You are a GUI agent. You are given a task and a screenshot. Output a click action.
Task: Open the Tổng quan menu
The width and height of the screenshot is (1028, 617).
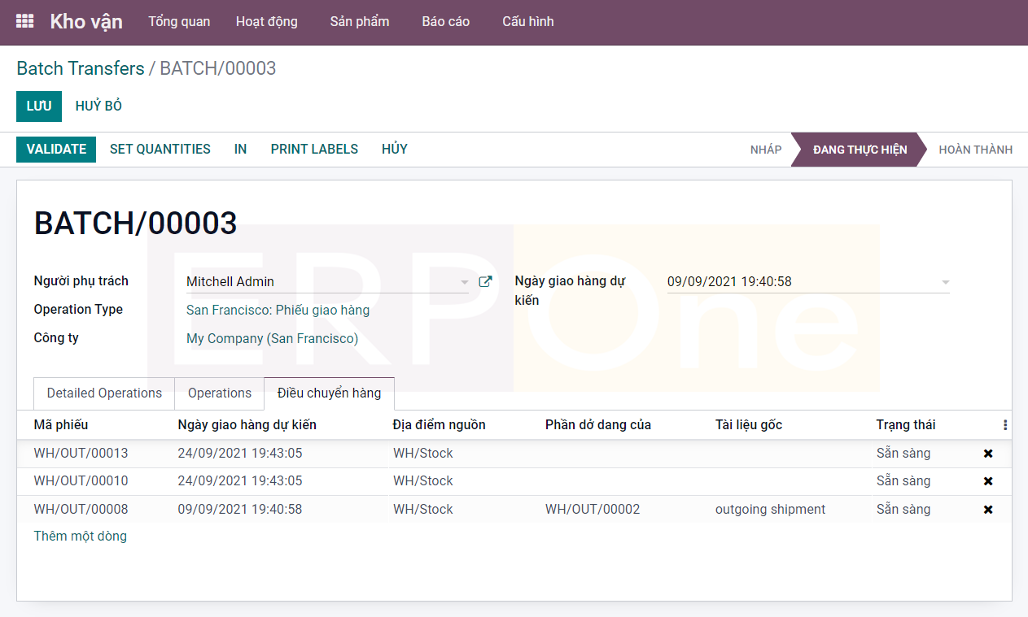tap(179, 22)
